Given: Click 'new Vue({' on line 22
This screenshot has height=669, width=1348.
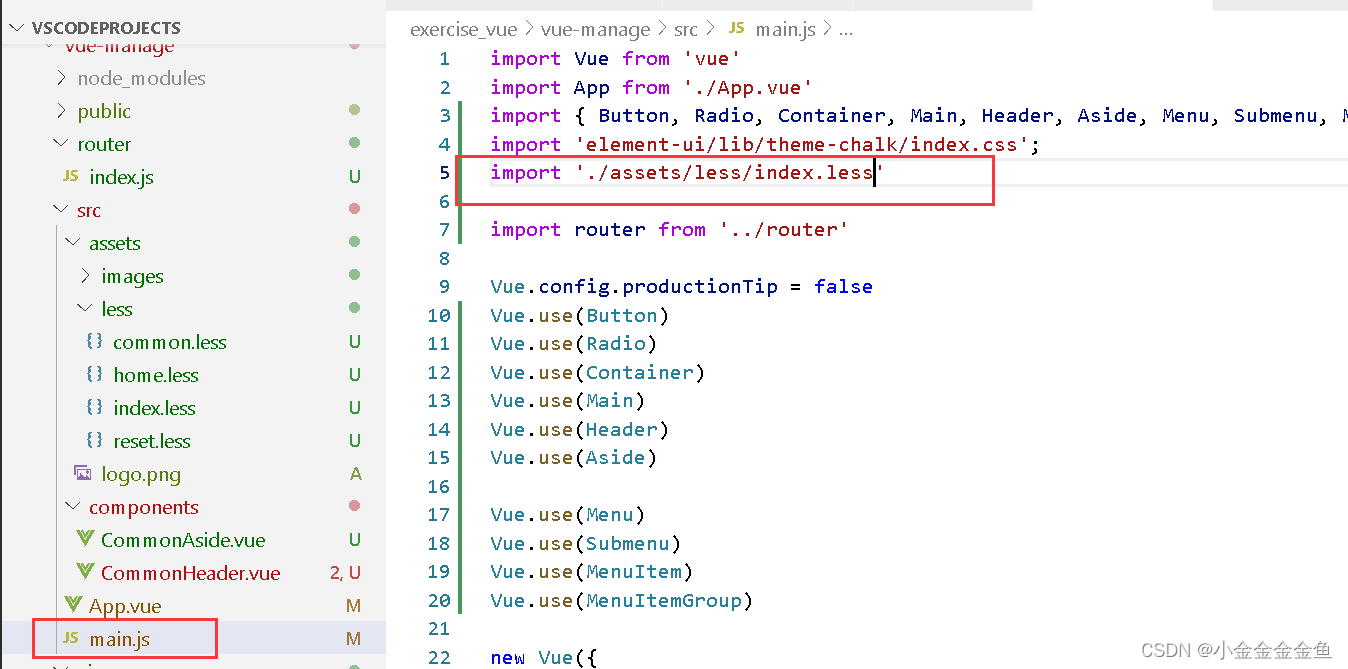Looking at the screenshot, I should pyautogui.click(x=544, y=658).
